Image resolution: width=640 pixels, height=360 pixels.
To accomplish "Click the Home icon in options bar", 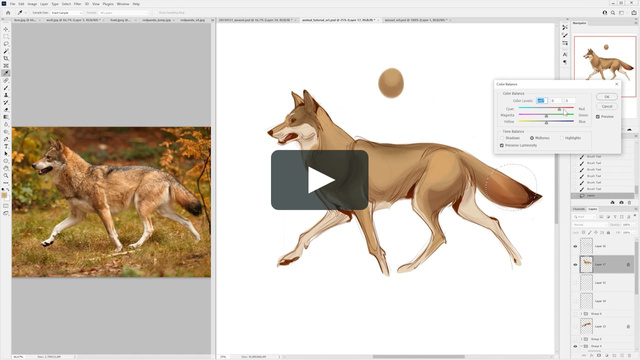I will [8, 13].
